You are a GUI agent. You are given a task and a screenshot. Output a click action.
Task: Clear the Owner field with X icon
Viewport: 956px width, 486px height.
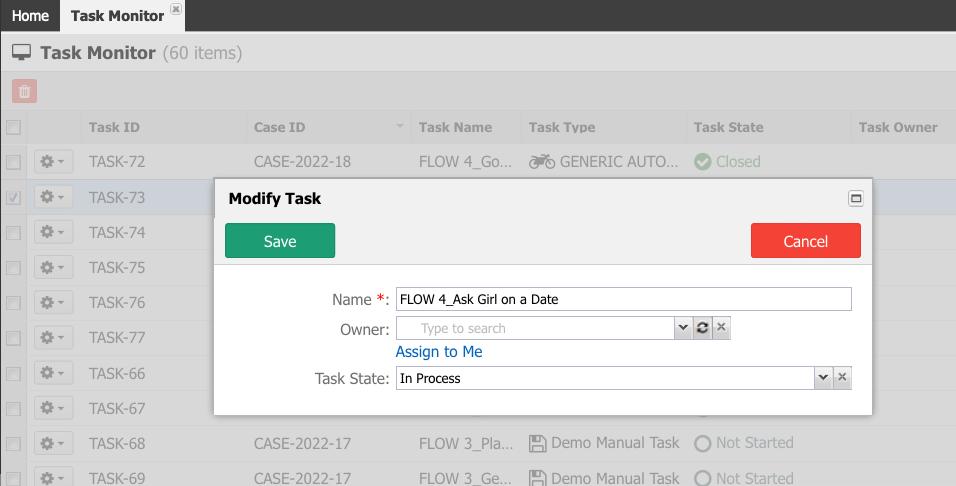pos(721,328)
